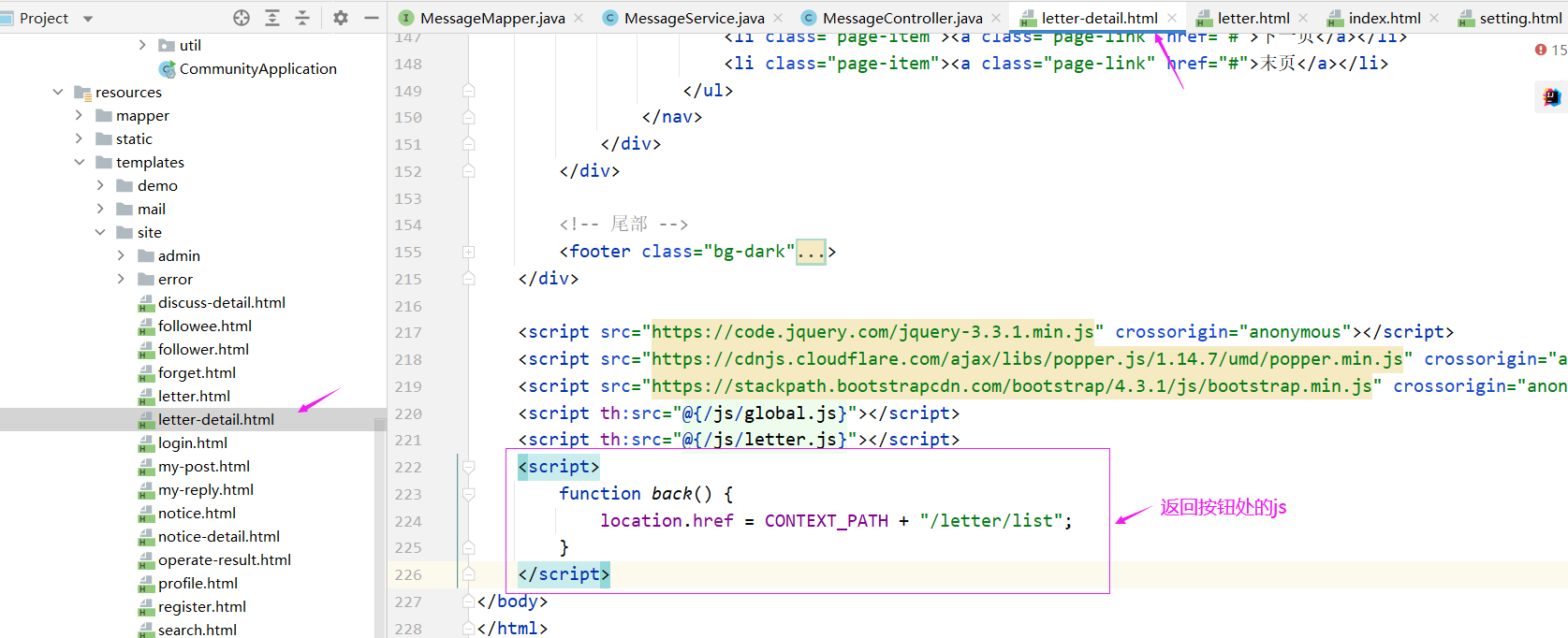Close the MessageMapper.java tab
This screenshot has width=1568, height=638.
click(579, 18)
